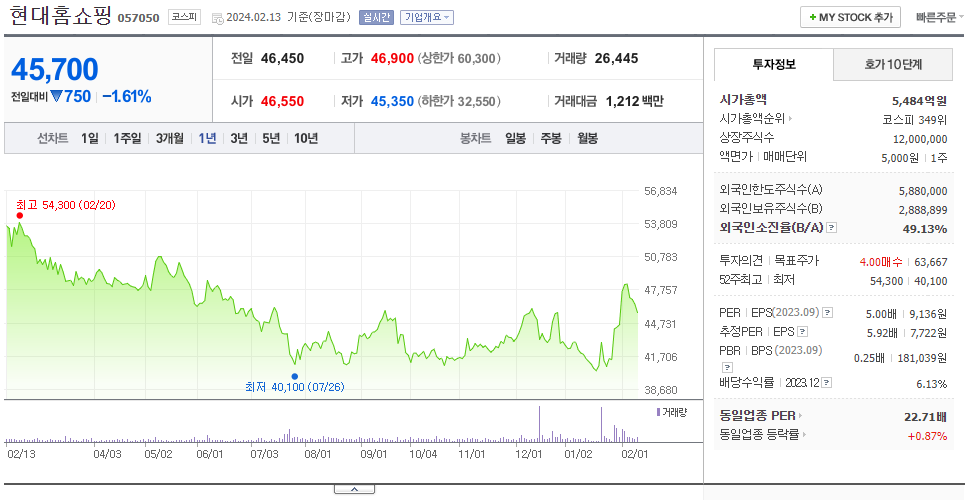Image resolution: width=968 pixels, height=500 pixels.
Task: Select the 1일 line chart period
Action: [90, 138]
